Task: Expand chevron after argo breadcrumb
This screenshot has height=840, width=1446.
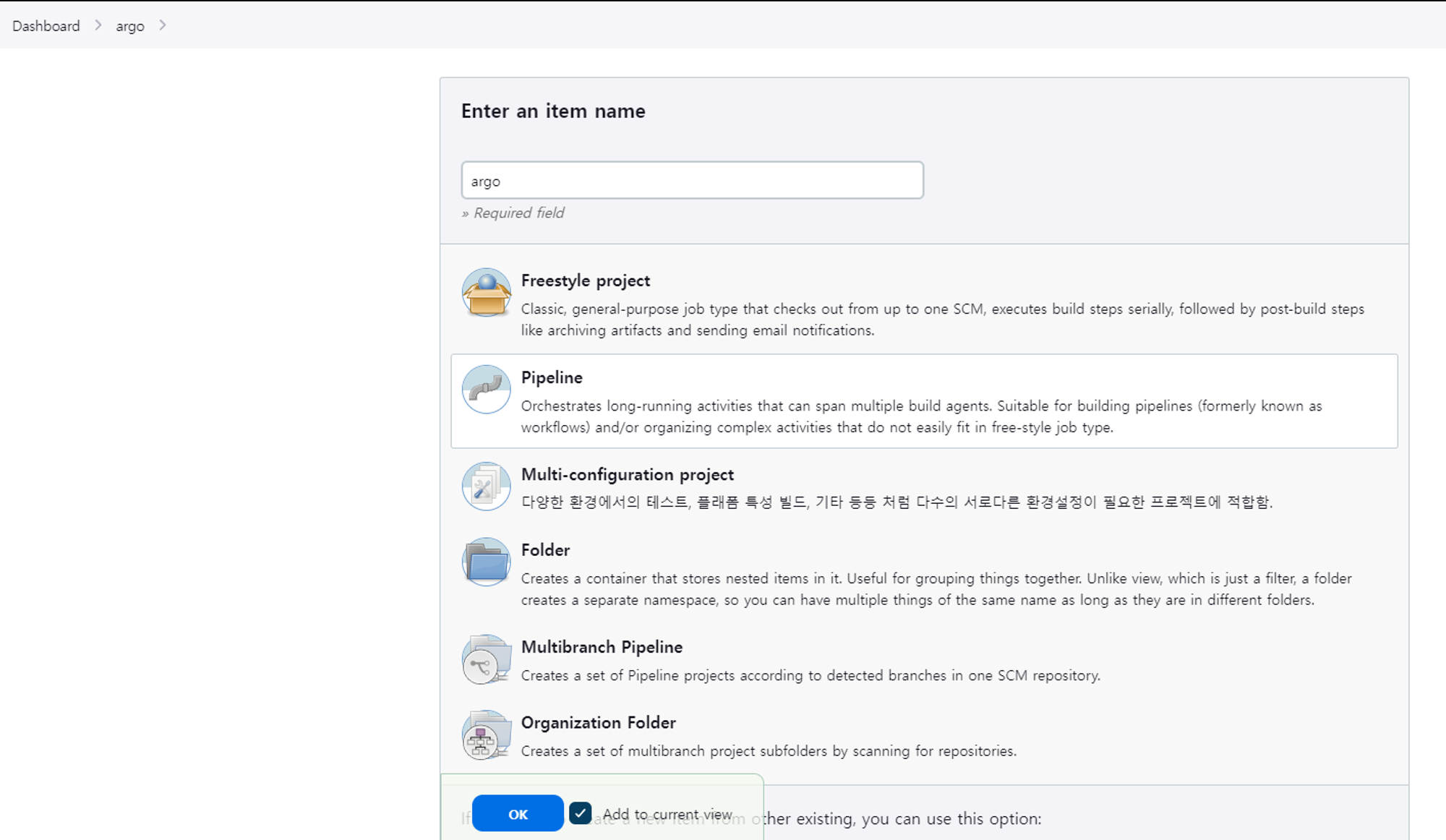Action: point(163,25)
